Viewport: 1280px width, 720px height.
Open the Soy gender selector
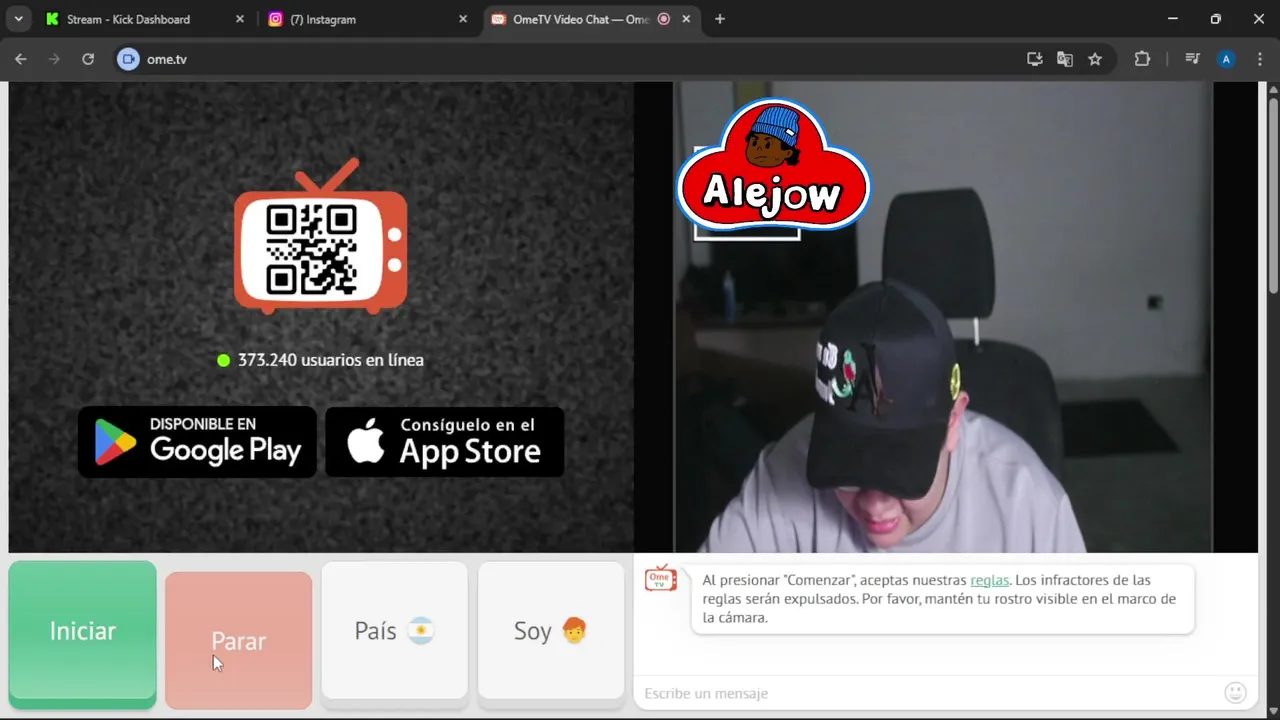551,631
